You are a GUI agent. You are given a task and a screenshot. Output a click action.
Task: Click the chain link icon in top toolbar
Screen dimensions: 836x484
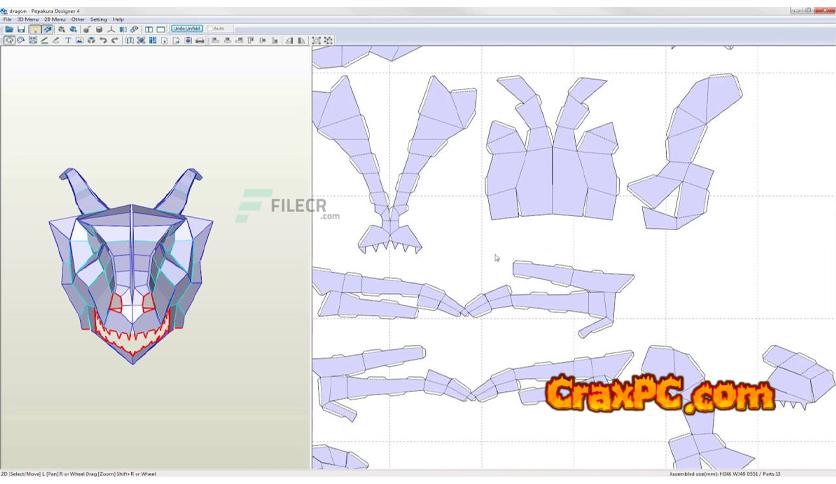pos(134,29)
